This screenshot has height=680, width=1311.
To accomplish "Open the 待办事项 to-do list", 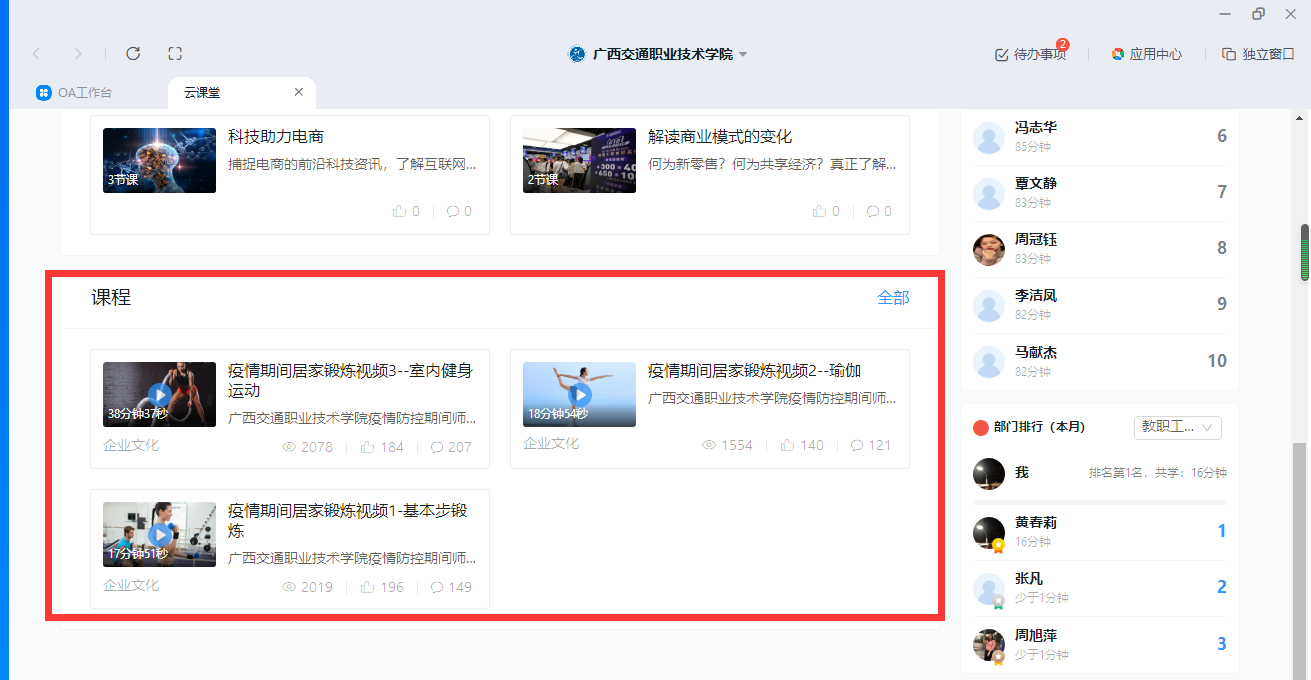I will 1030,54.
